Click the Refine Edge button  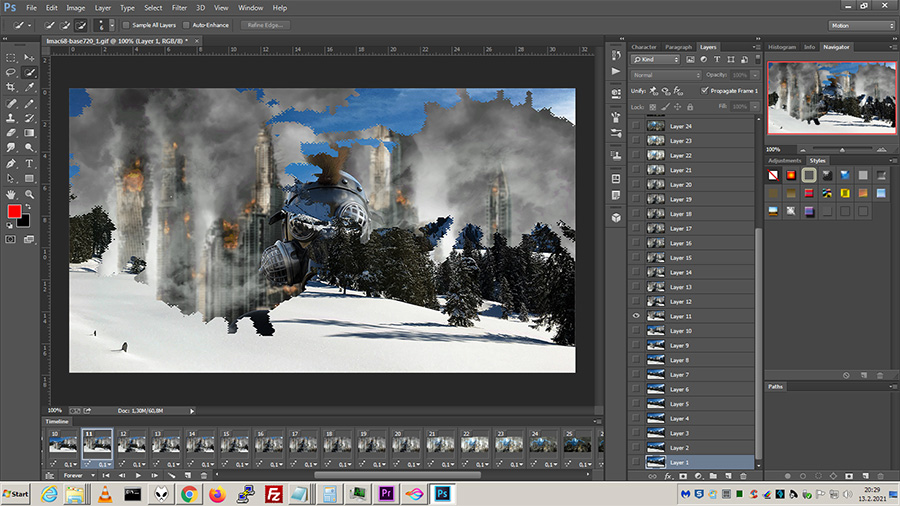pyautogui.click(x=265, y=25)
